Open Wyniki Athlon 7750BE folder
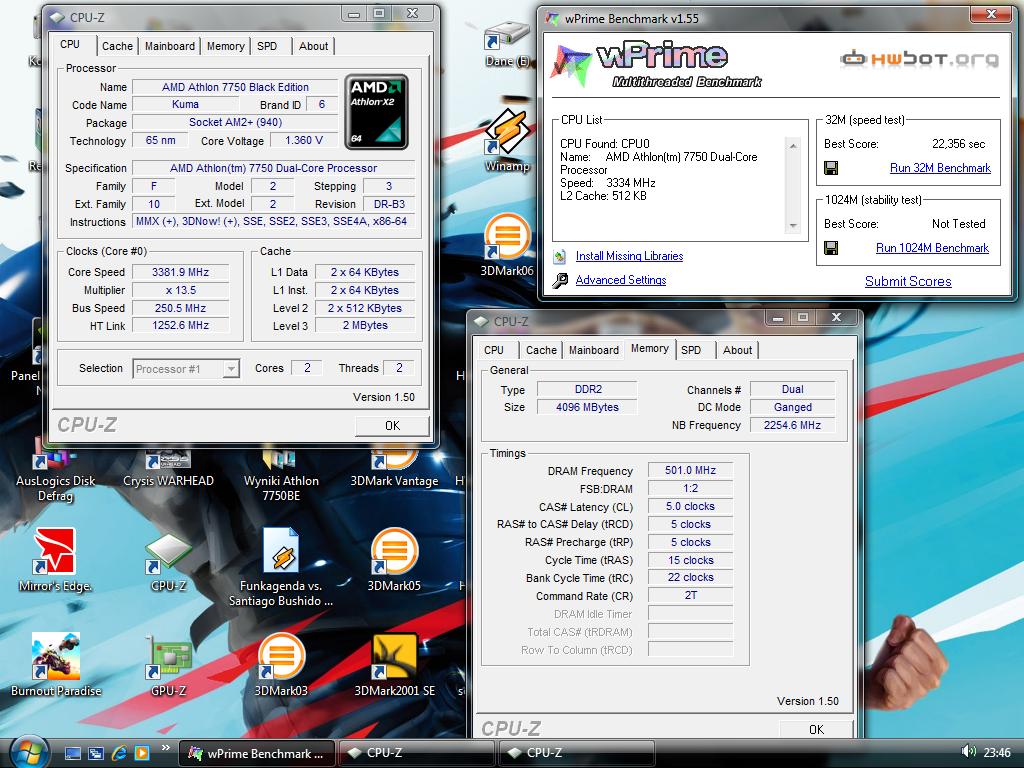 click(281, 475)
